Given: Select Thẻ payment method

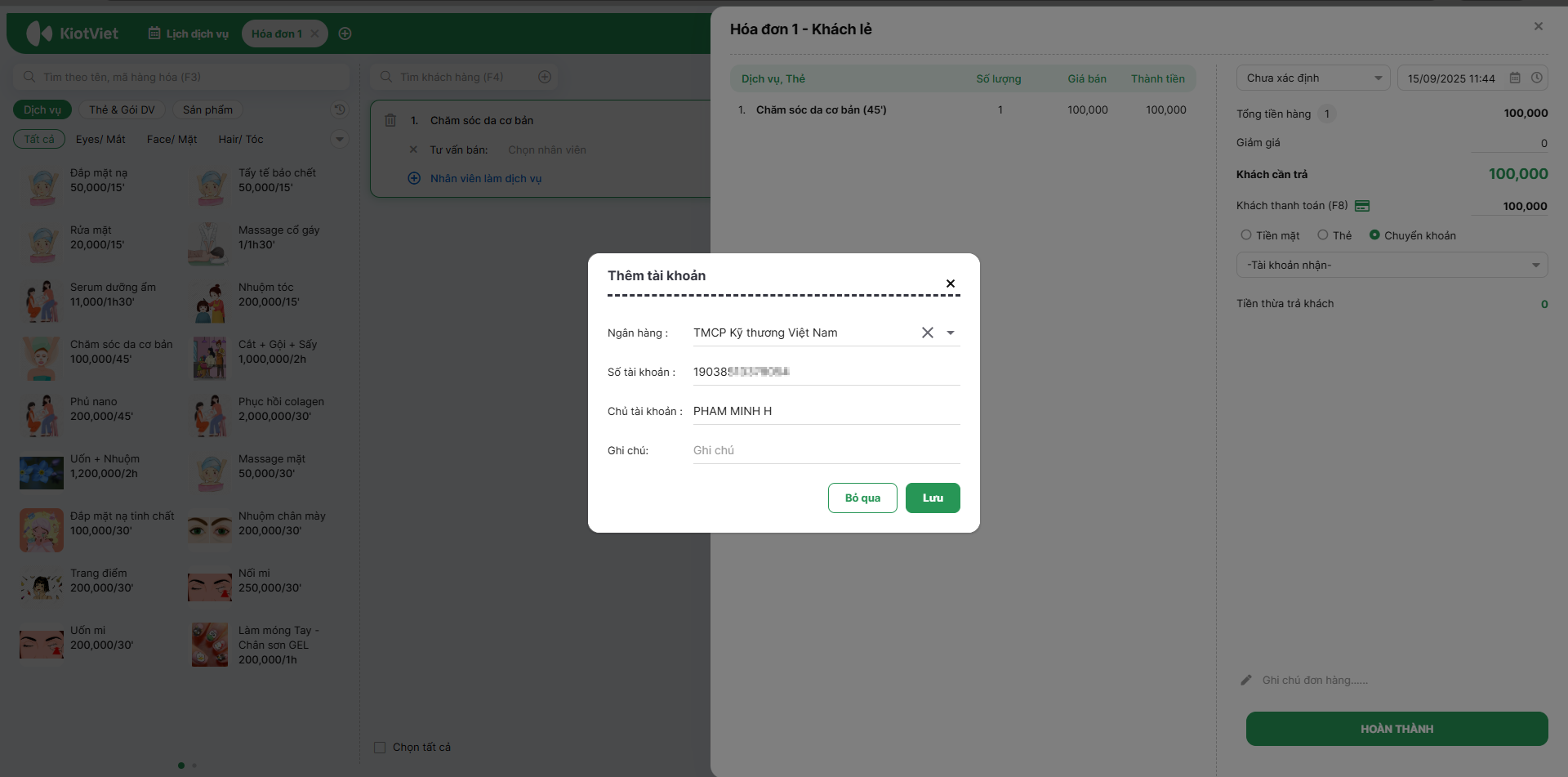Looking at the screenshot, I should pyautogui.click(x=1323, y=235).
